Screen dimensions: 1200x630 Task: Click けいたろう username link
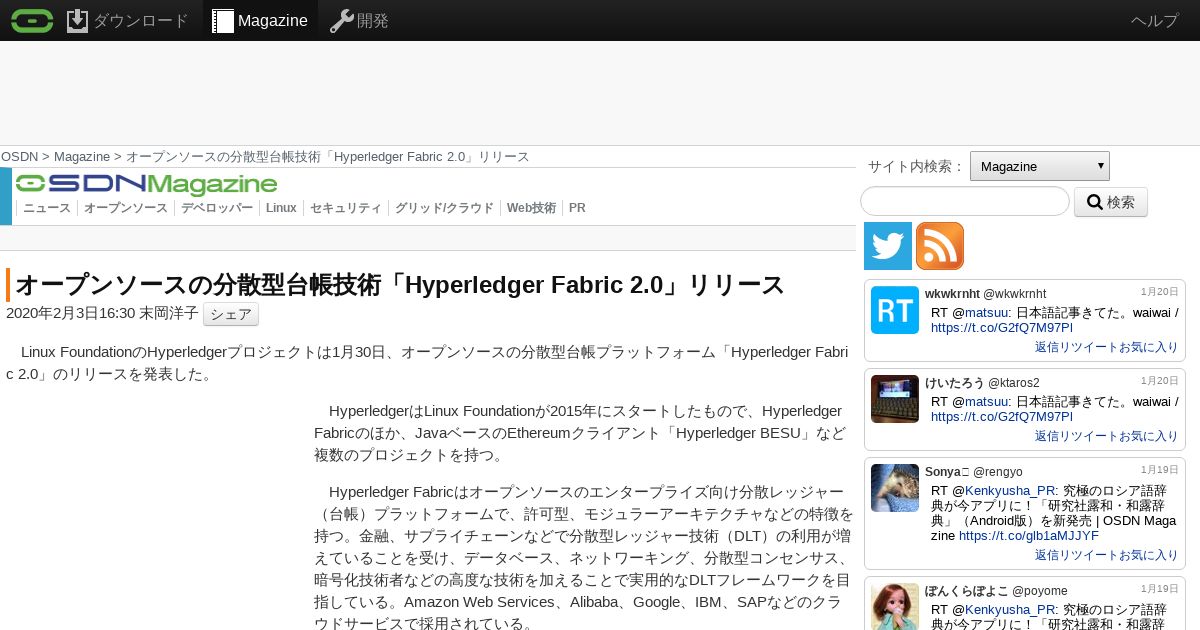[x=955, y=382]
